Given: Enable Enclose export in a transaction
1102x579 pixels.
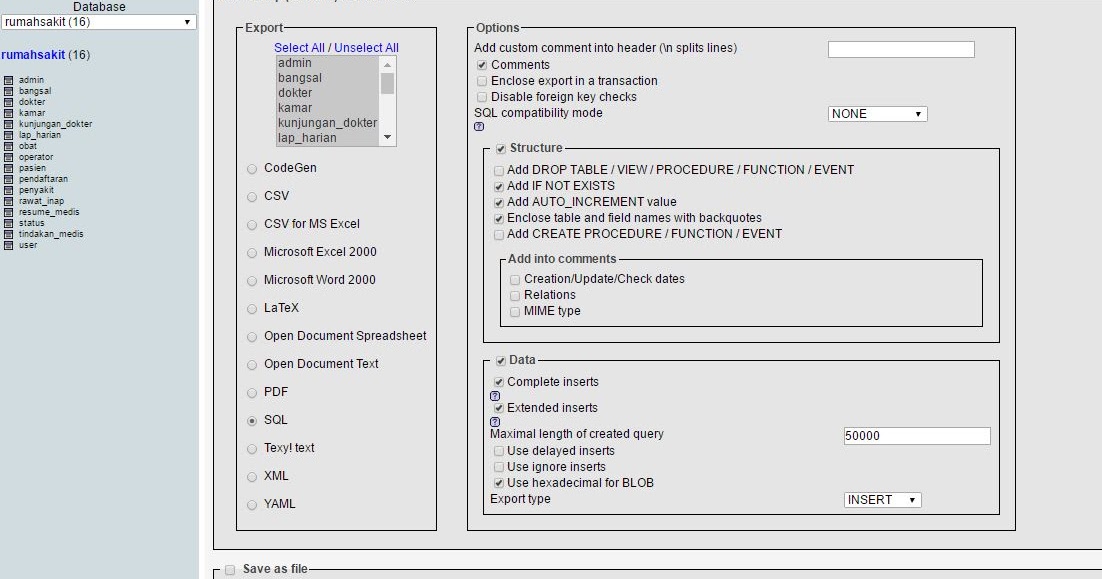Looking at the screenshot, I should coord(482,82).
